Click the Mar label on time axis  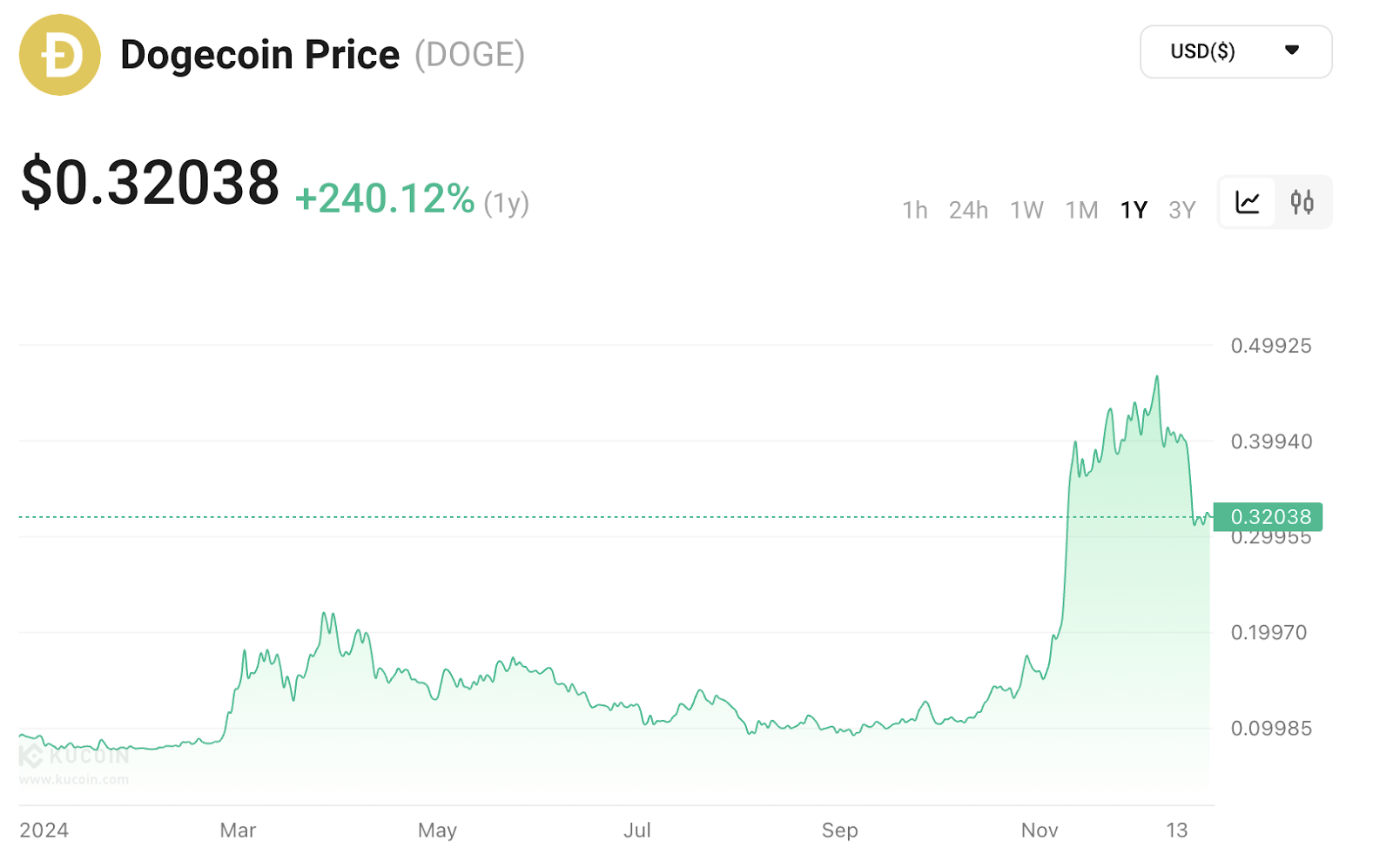tap(238, 830)
